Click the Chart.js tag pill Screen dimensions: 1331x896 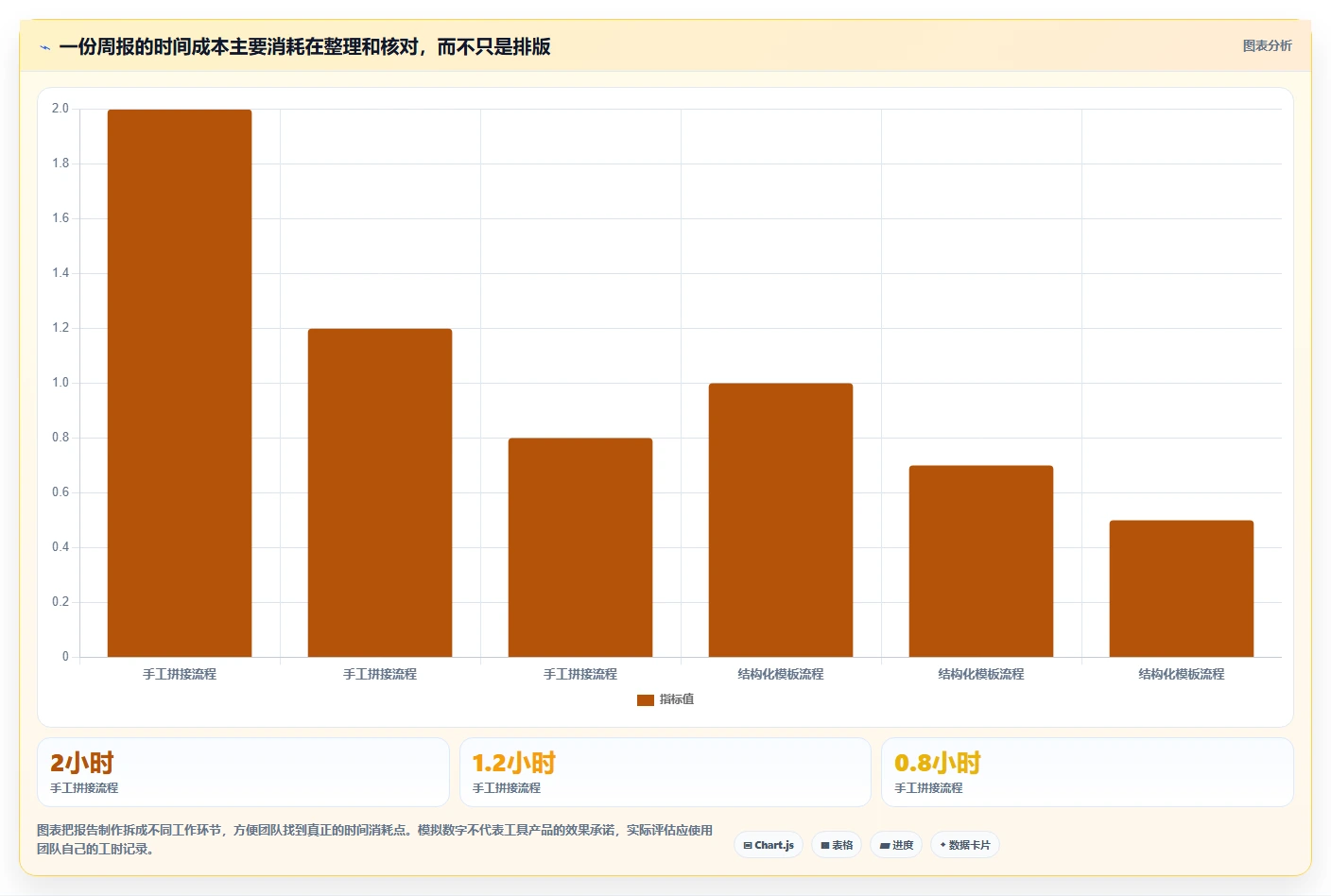(x=769, y=845)
